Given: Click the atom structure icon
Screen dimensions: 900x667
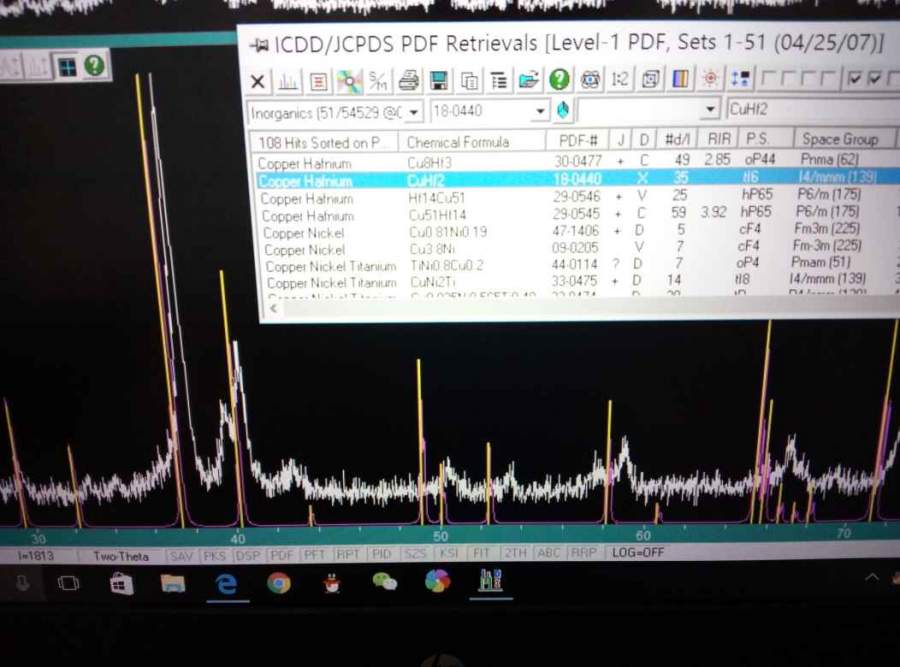Looking at the screenshot, I should (591, 79).
